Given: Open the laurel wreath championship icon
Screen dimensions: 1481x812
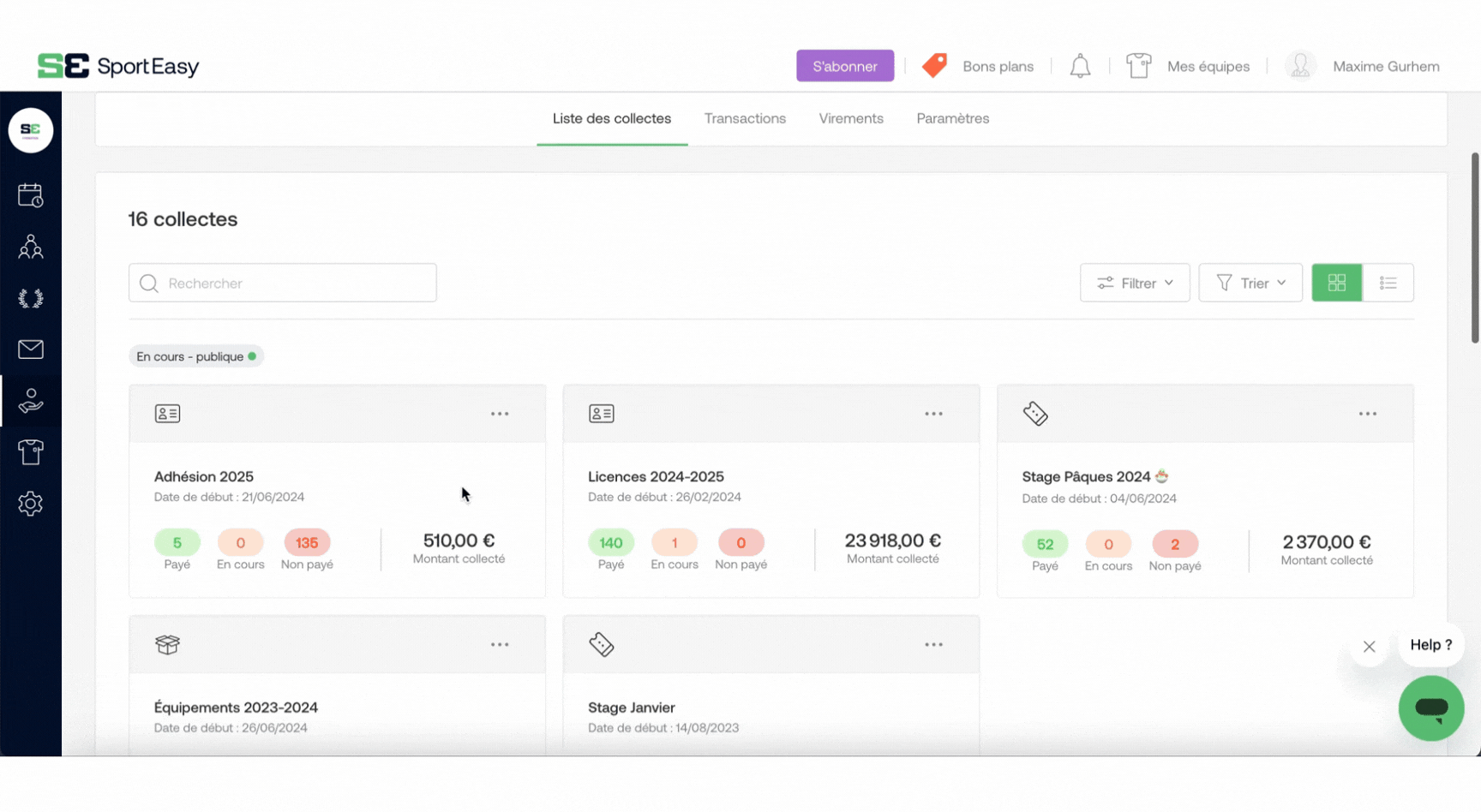Looking at the screenshot, I should tap(31, 298).
